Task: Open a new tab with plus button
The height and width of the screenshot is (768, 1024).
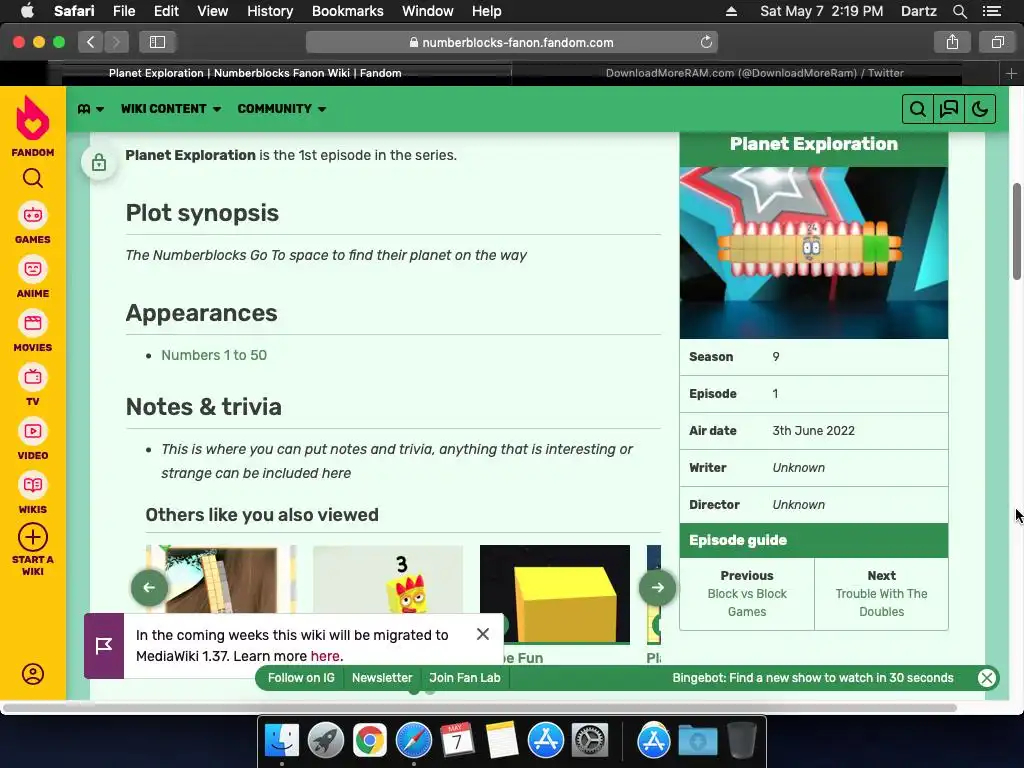Action: coord(1011,73)
